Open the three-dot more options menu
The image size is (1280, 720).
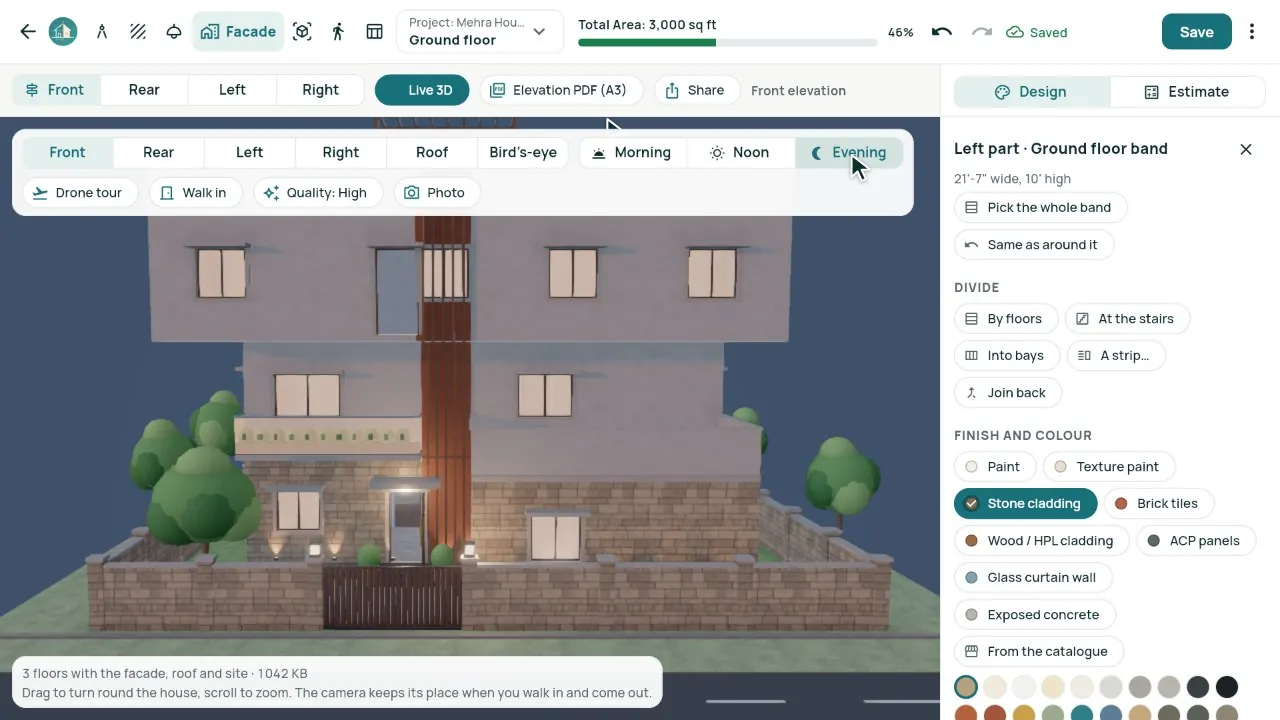tap(1252, 32)
